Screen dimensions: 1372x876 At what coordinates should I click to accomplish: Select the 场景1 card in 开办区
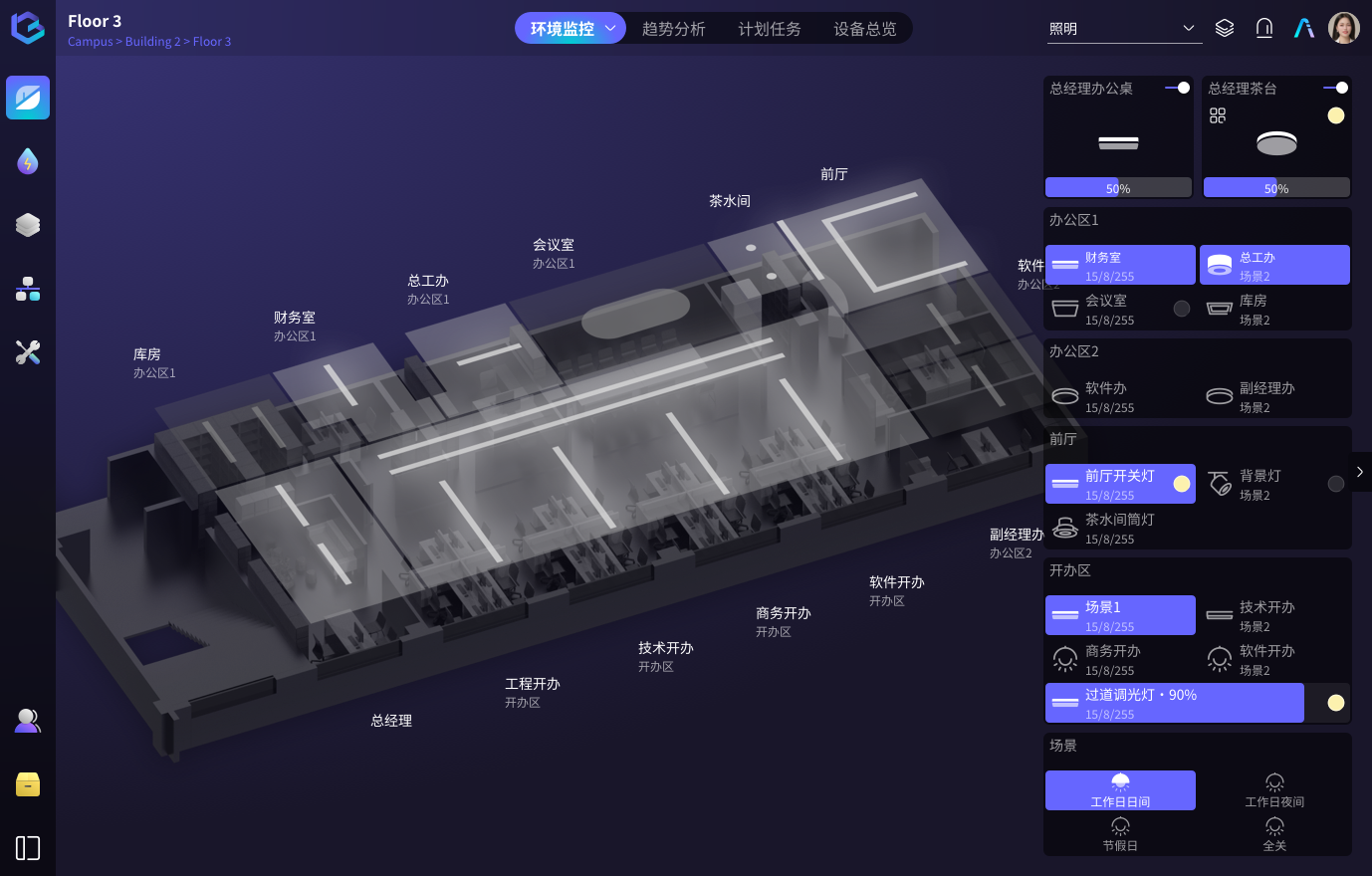tap(1120, 615)
